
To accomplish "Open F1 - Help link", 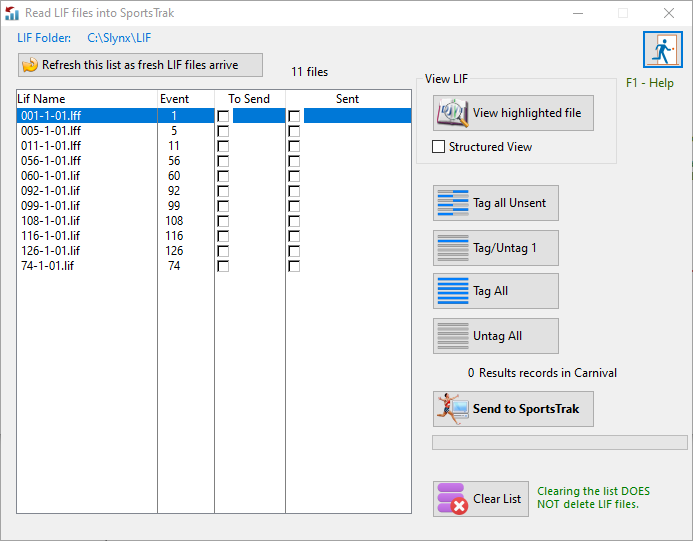I will coord(650,83).
